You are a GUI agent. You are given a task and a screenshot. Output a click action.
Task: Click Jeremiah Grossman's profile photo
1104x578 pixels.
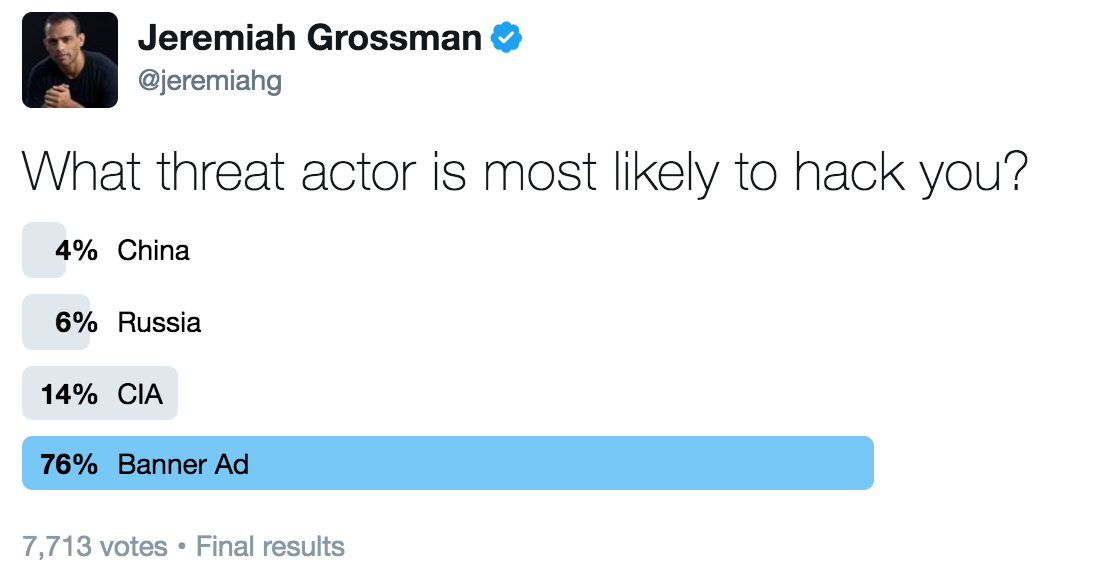click(70, 60)
